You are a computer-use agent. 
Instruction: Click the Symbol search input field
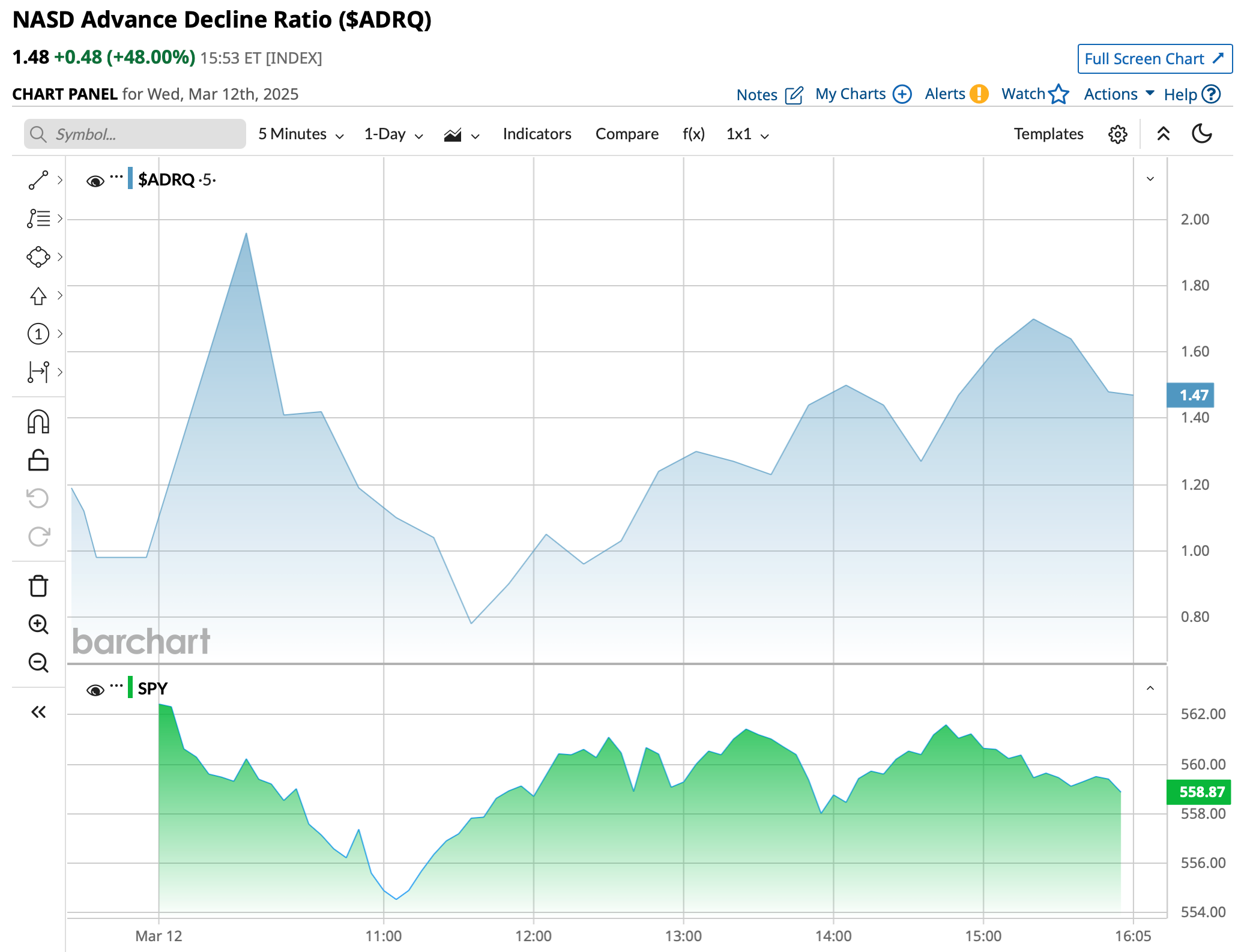click(135, 134)
